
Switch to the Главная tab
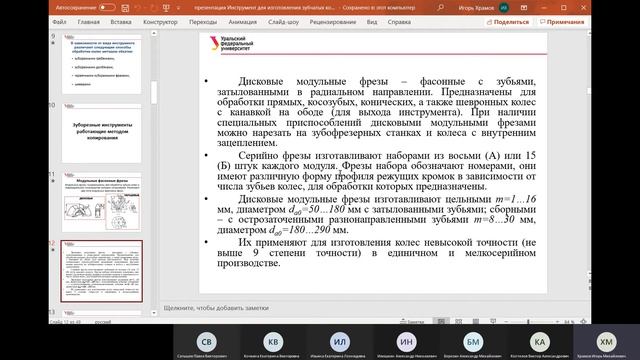coord(89,22)
